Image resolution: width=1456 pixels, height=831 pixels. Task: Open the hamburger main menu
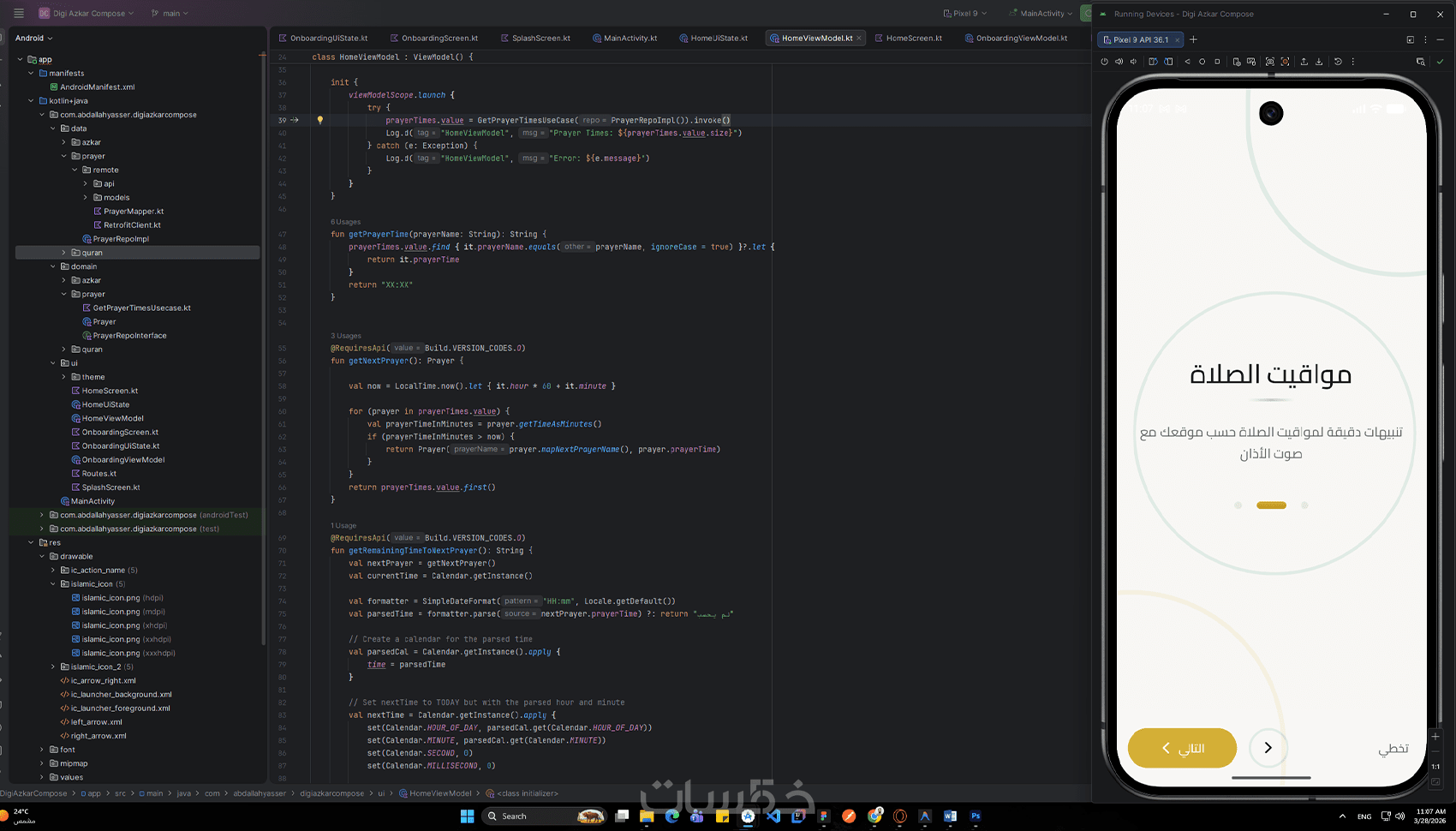click(19, 13)
